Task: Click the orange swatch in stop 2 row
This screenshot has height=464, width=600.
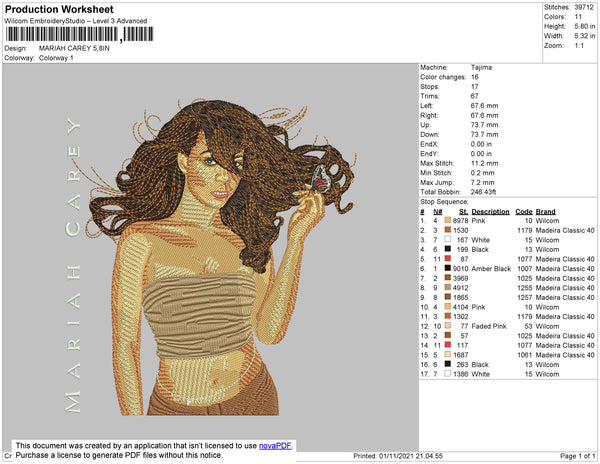Action: click(x=448, y=230)
